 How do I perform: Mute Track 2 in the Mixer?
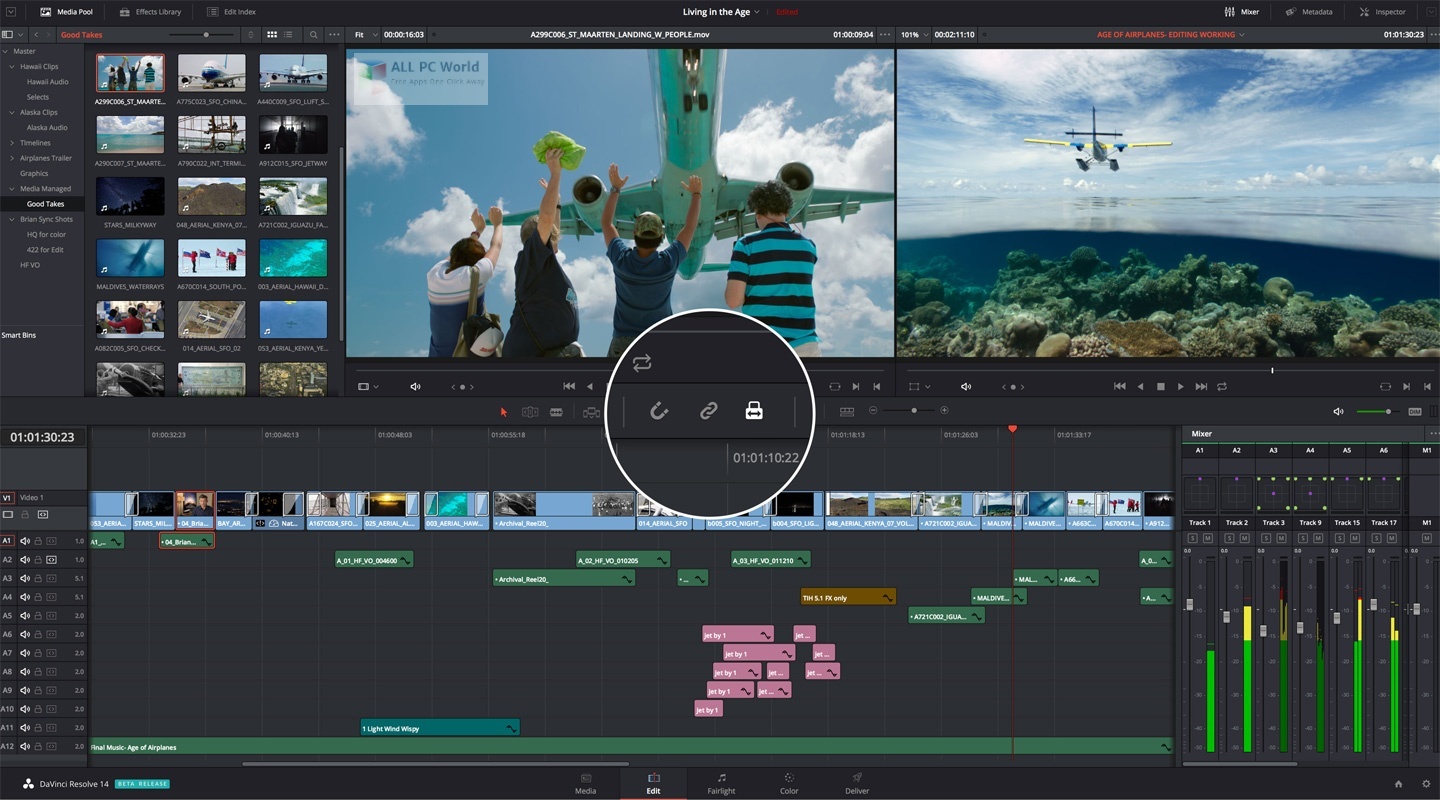[x=1244, y=538]
